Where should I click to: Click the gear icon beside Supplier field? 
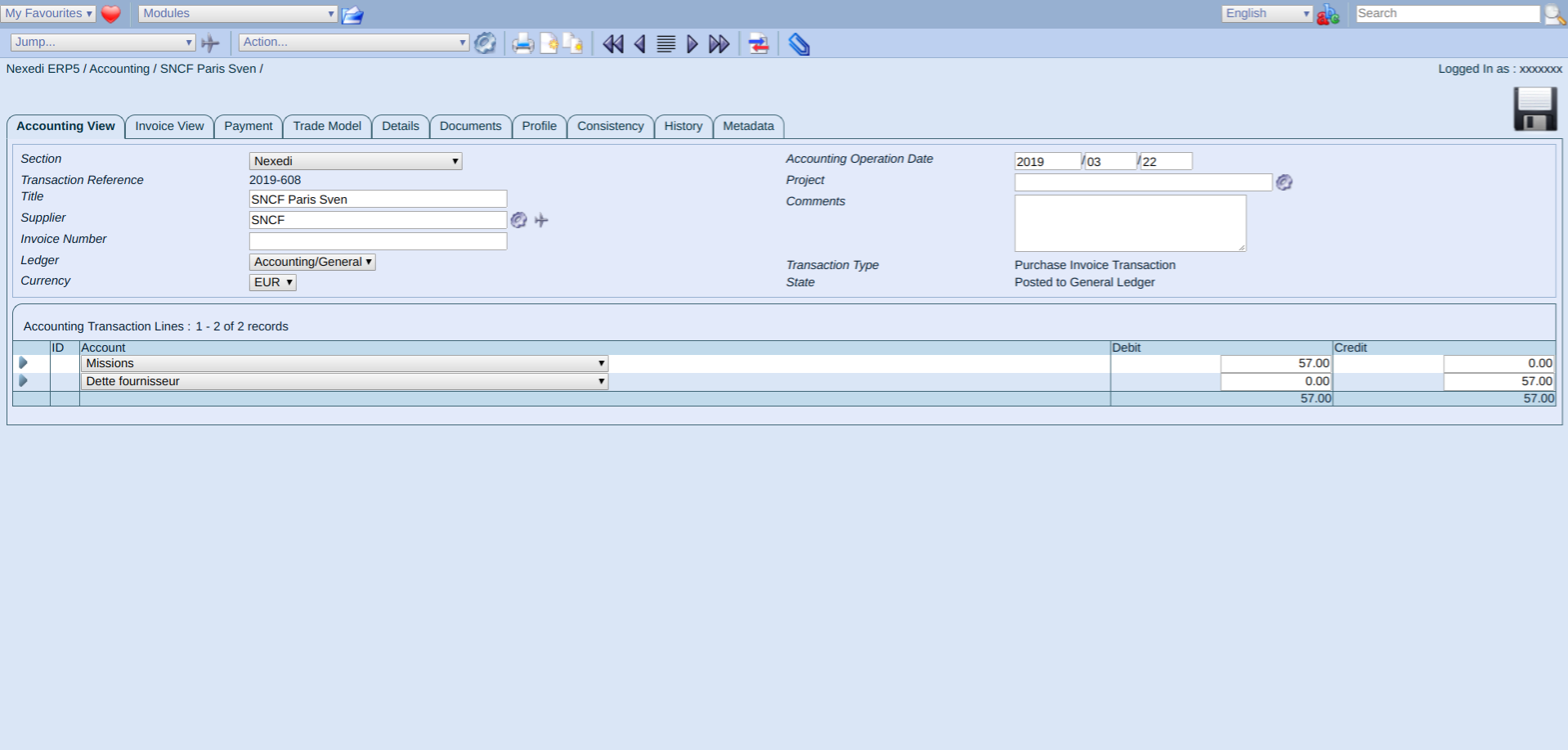click(x=518, y=220)
